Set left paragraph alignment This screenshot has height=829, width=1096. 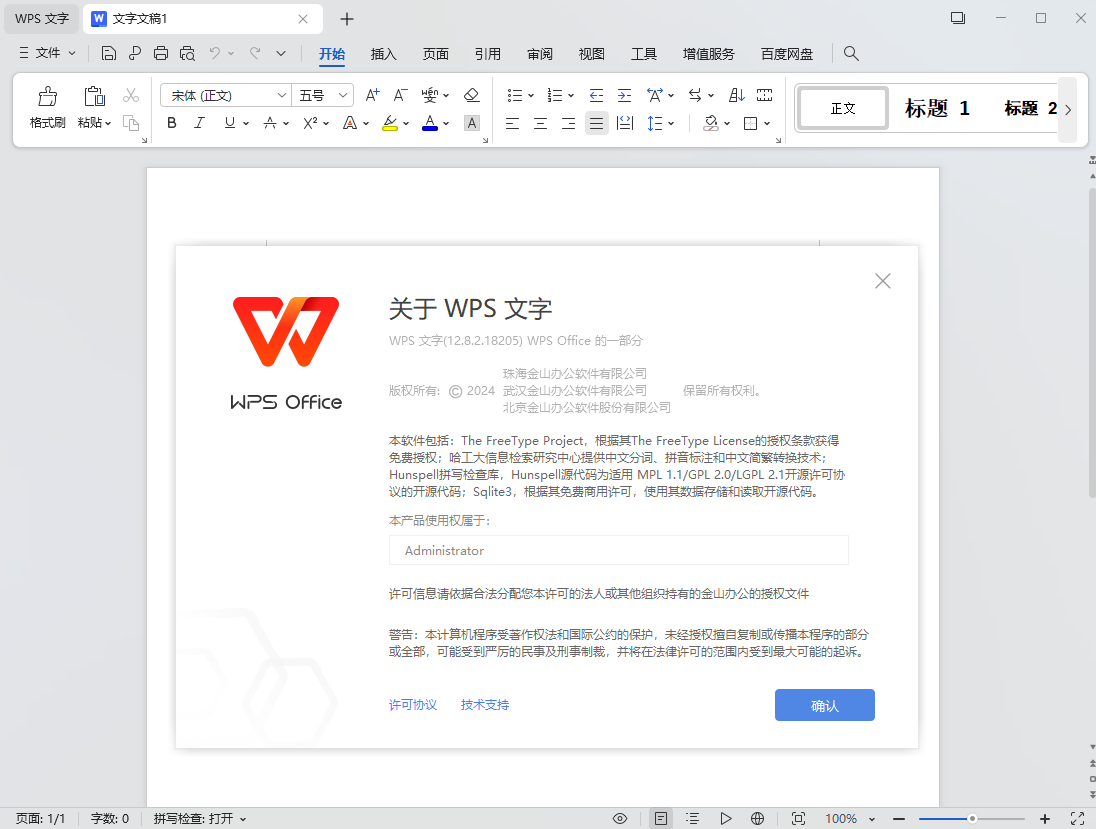click(x=512, y=124)
